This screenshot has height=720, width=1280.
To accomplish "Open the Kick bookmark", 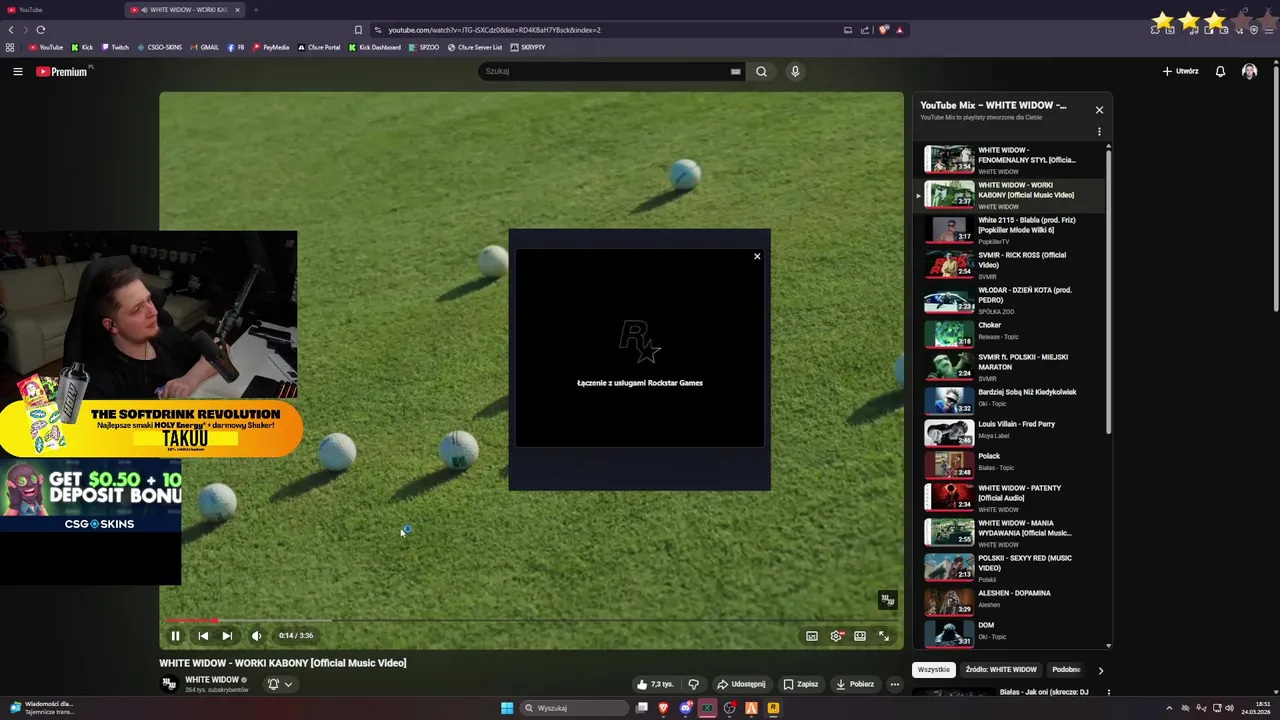I will coord(82,47).
